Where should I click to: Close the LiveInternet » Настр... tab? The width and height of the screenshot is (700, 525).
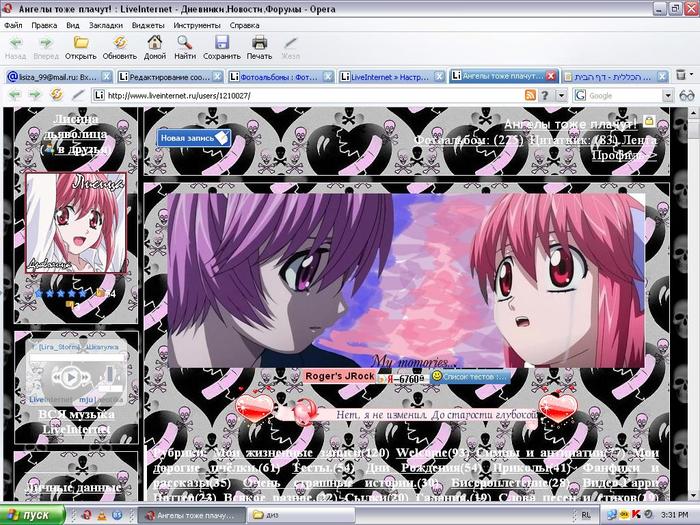pyautogui.click(x=439, y=77)
